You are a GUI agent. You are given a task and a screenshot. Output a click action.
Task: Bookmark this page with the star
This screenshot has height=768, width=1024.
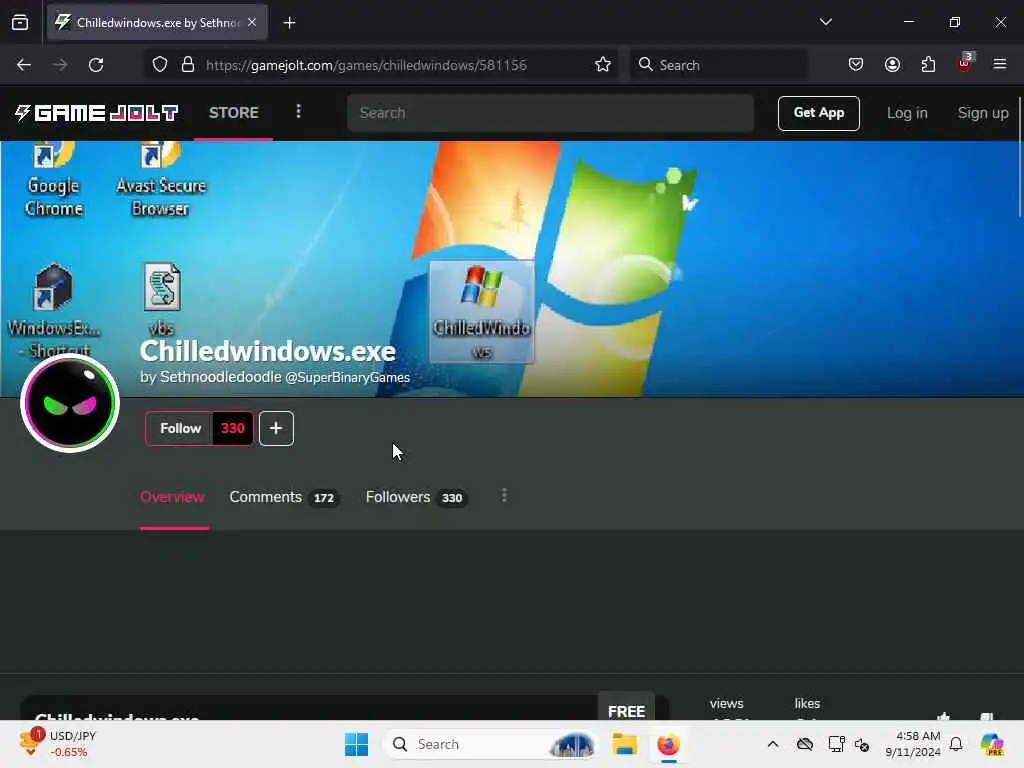603,65
